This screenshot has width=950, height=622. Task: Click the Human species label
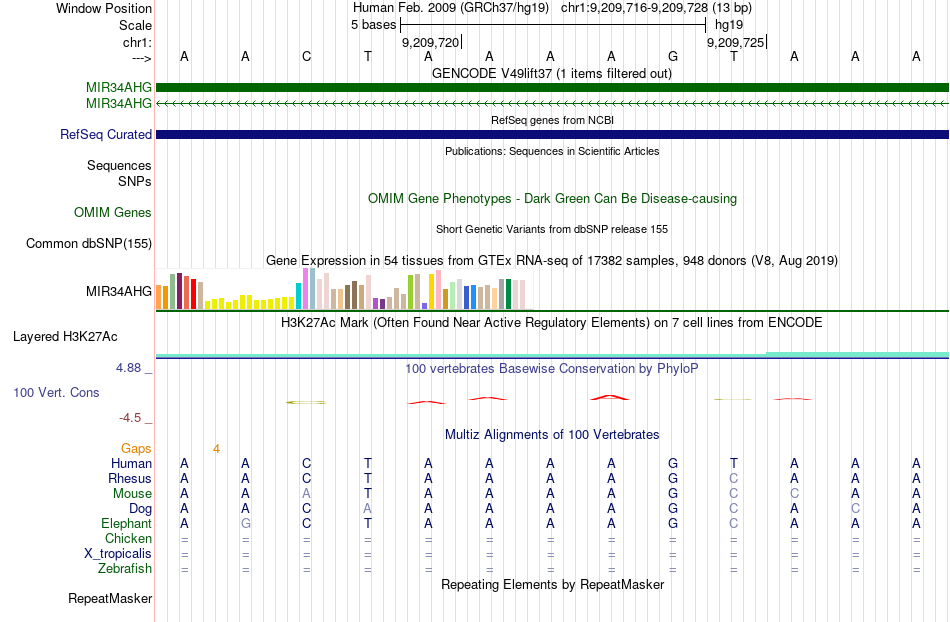pyautogui.click(x=131, y=463)
